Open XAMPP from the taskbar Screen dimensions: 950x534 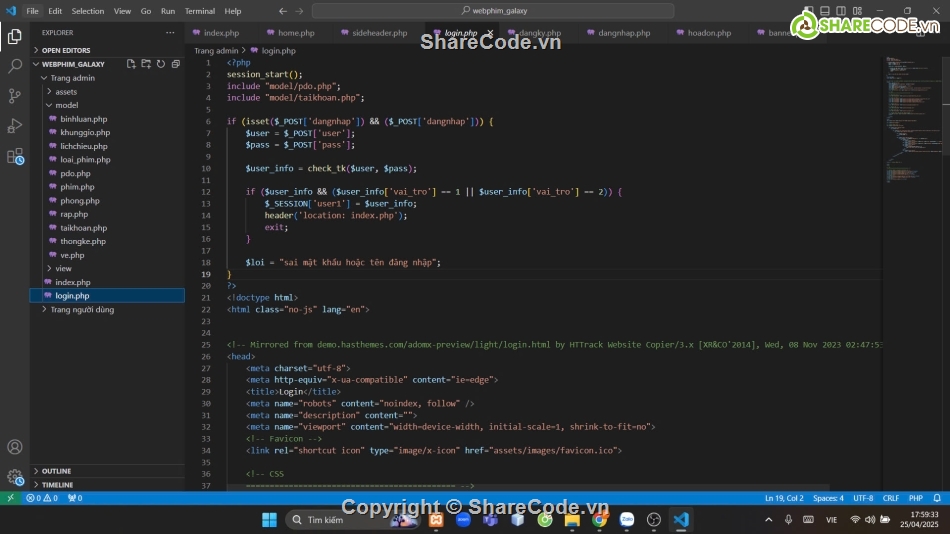(436, 520)
